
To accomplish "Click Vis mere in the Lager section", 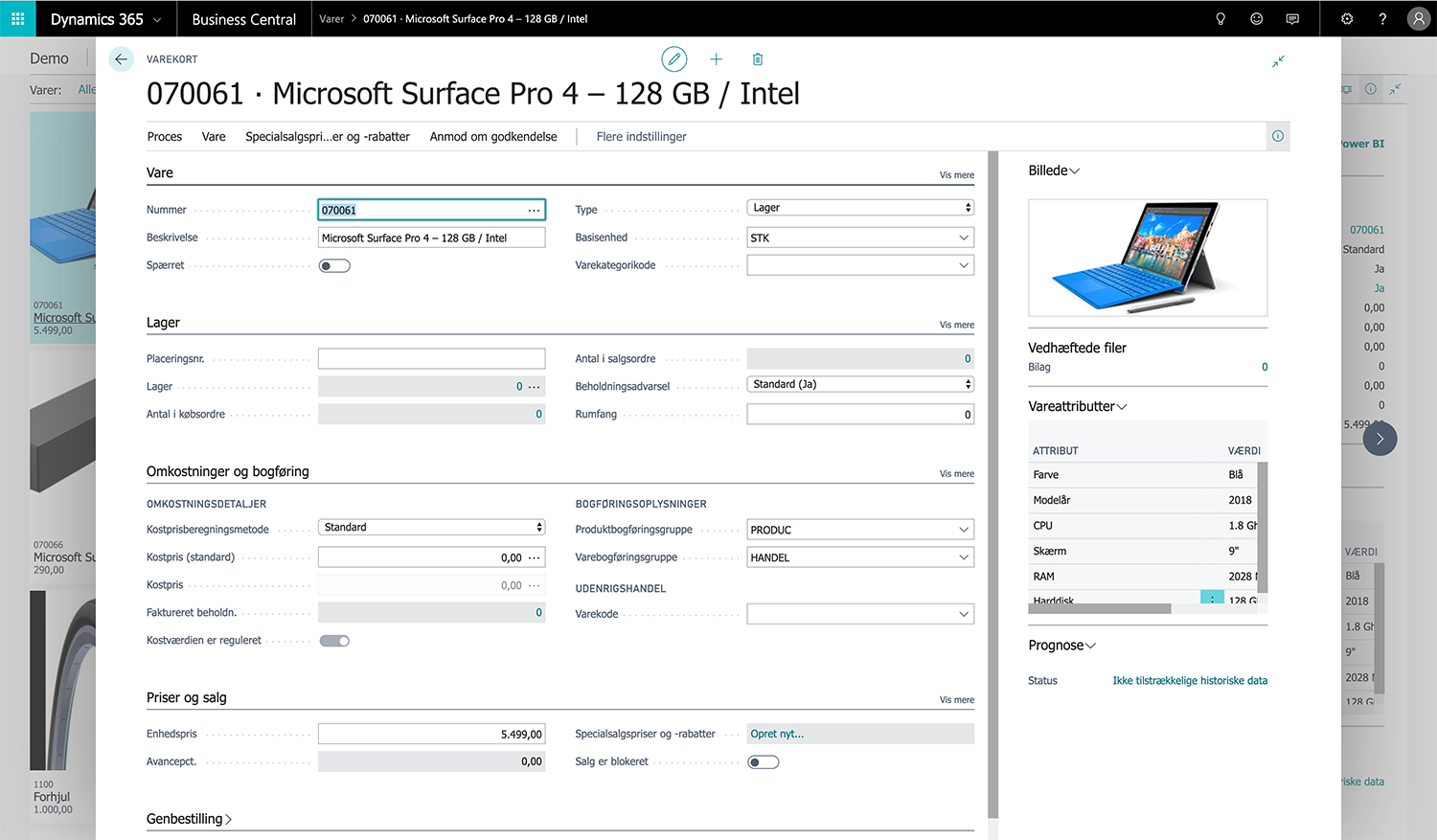I will [956, 325].
